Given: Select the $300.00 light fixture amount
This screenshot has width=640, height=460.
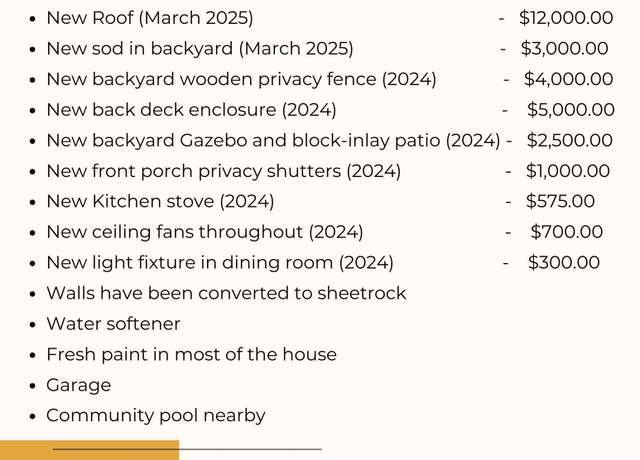Looking at the screenshot, I should [564, 263].
